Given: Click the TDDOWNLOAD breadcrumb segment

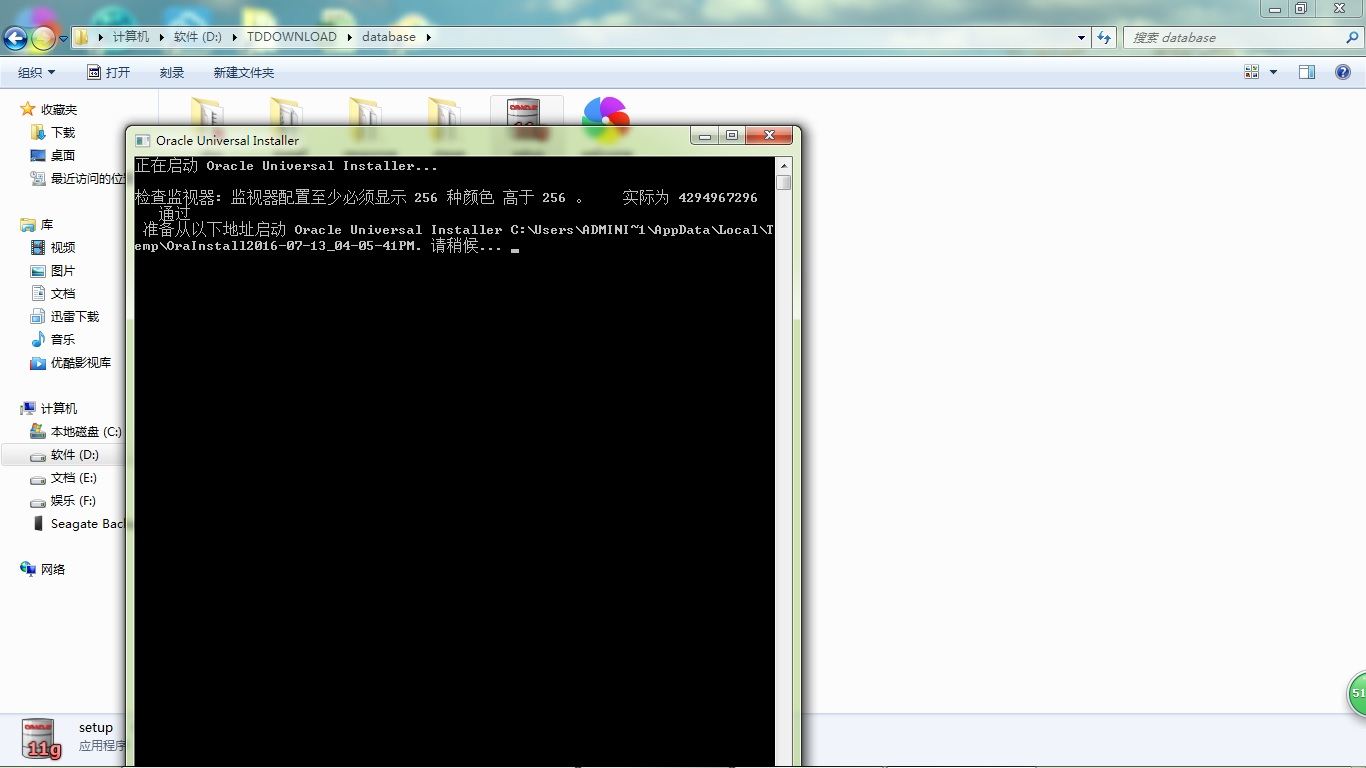Looking at the screenshot, I should click(x=291, y=37).
